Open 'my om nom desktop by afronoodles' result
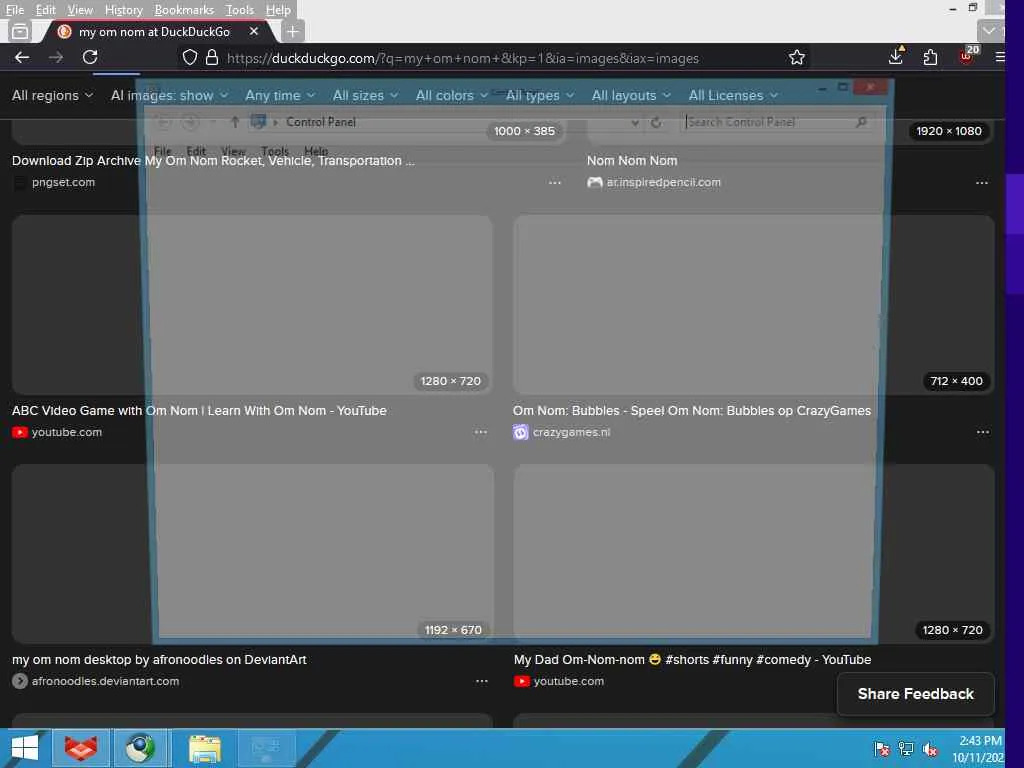 159,660
